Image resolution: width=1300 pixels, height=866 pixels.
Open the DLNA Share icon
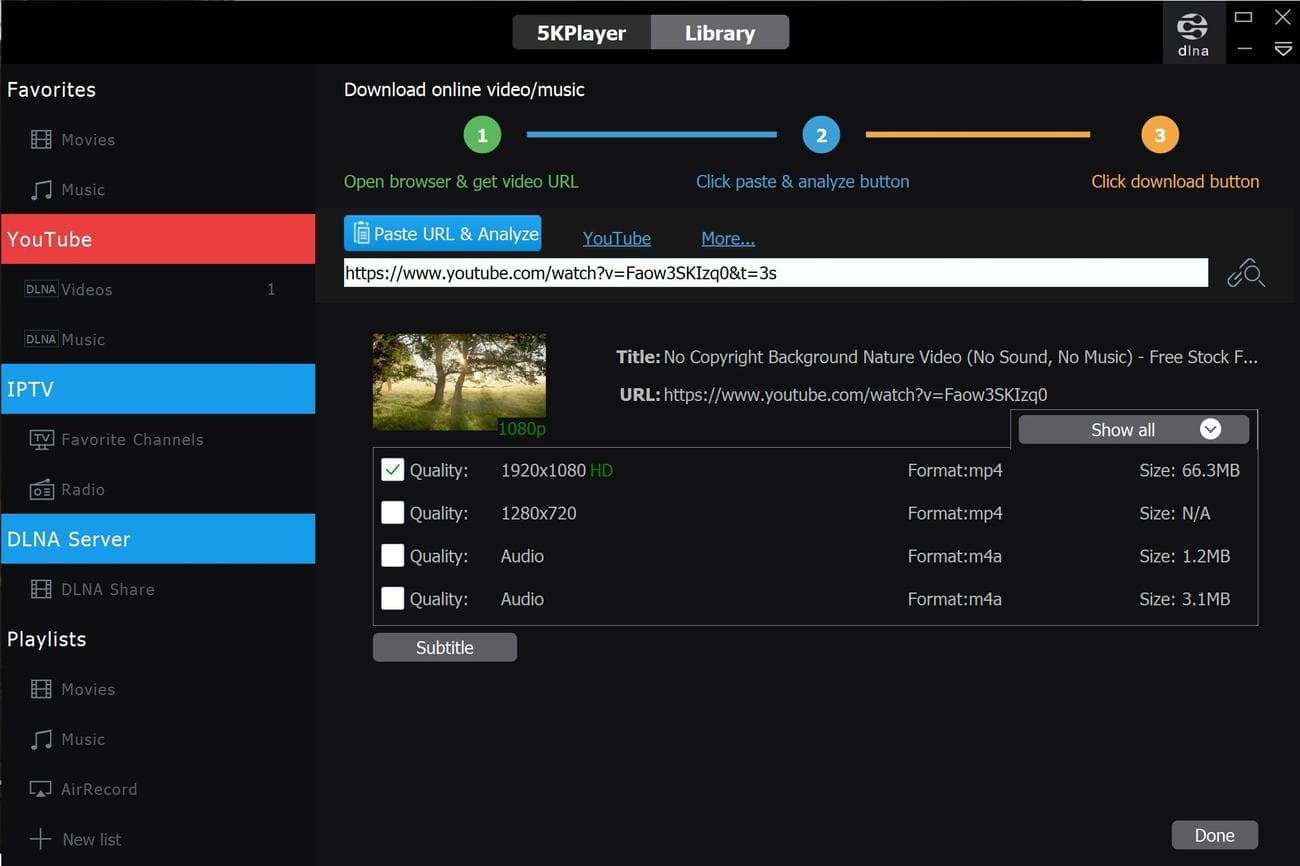[41, 590]
